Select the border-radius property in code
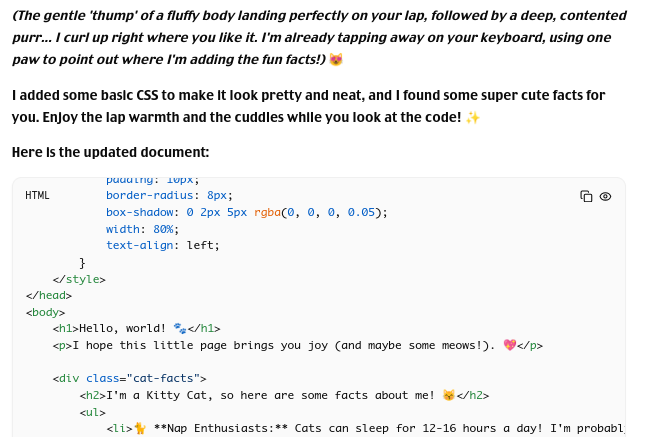This screenshot has width=649, height=437. 149,195
